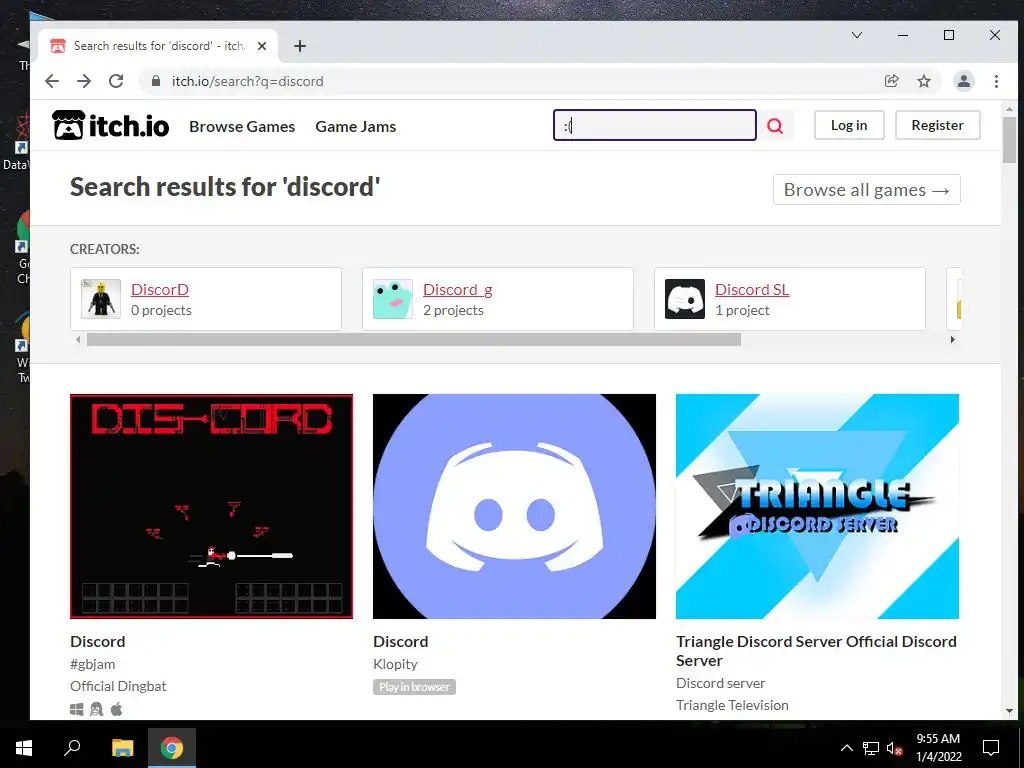Click the Chrome taskbar icon
1024x768 pixels.
coord(172,747)
